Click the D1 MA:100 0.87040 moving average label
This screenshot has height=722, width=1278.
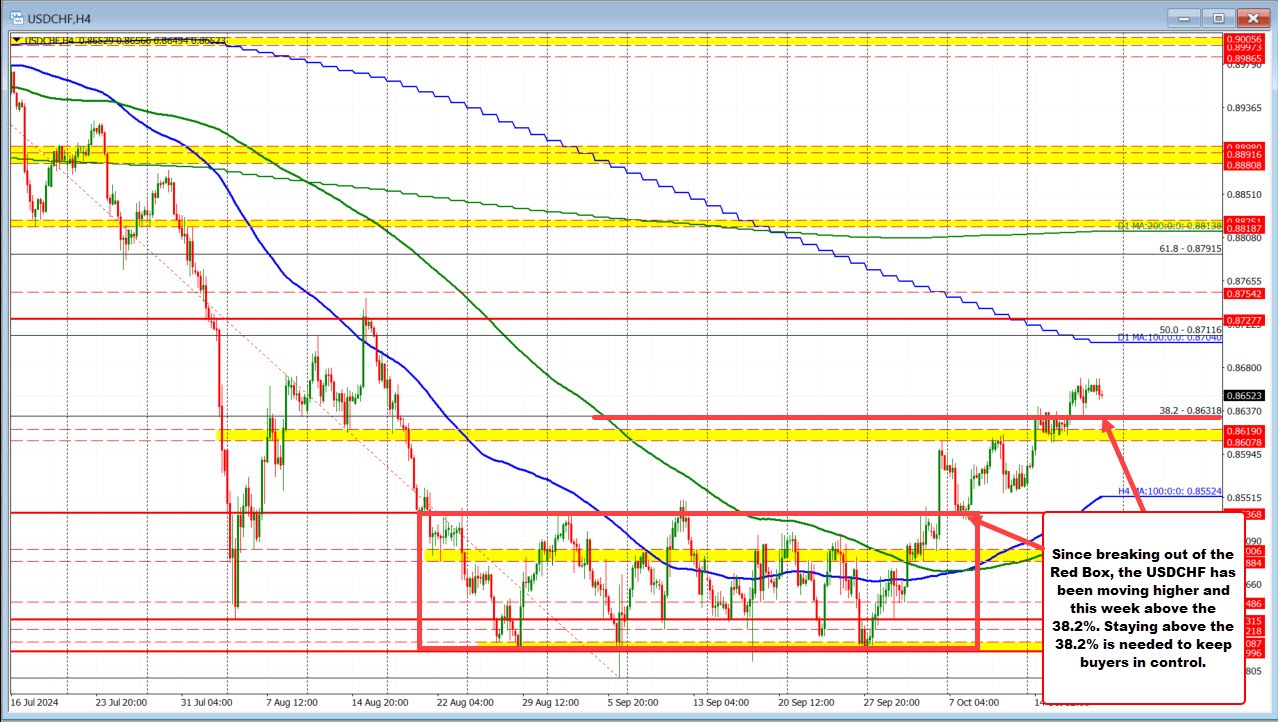tap(1169, 338)
